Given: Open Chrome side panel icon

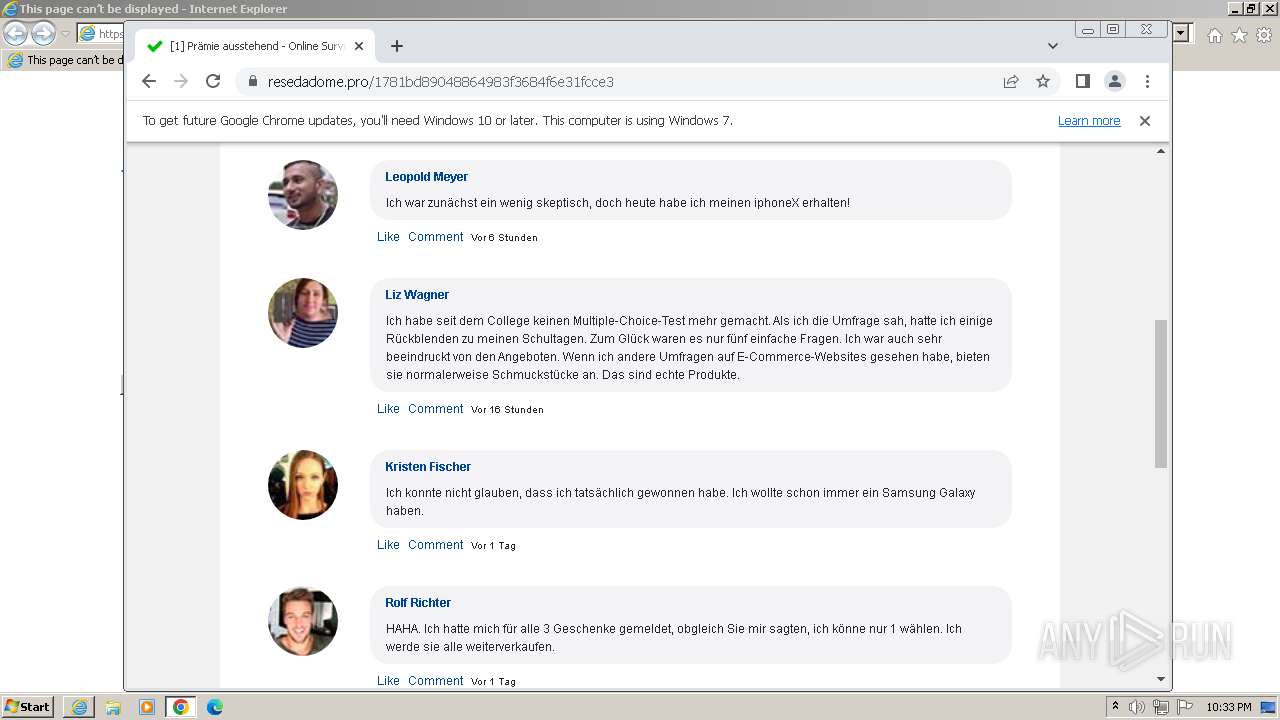Looking at the screenshot, I should pyautogui.click(x=1082, y=82).
